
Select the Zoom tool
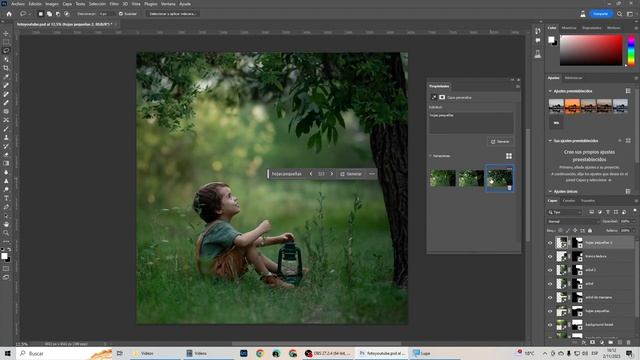coord(6,233)
